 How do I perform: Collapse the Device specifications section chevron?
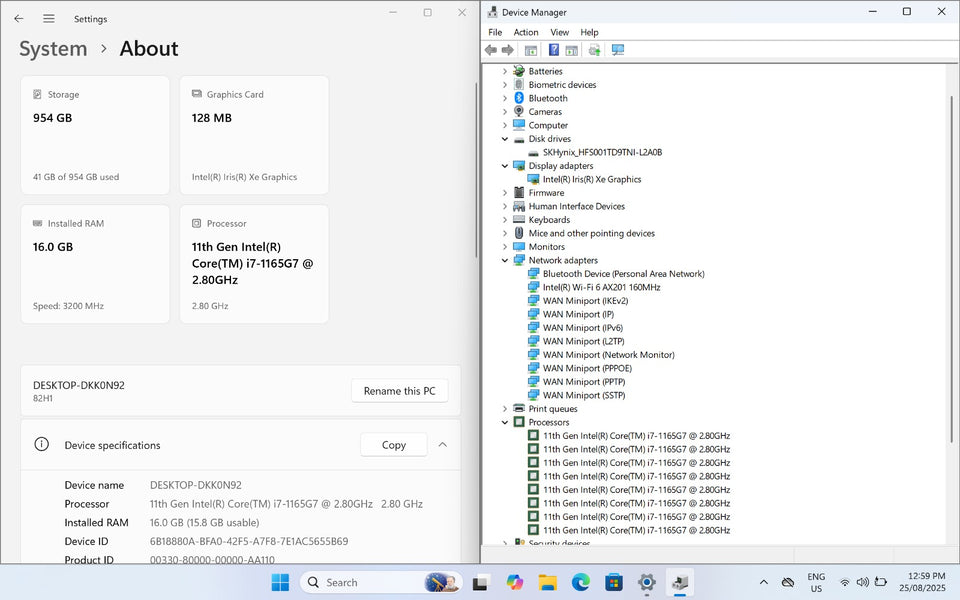tap(443, 445)
